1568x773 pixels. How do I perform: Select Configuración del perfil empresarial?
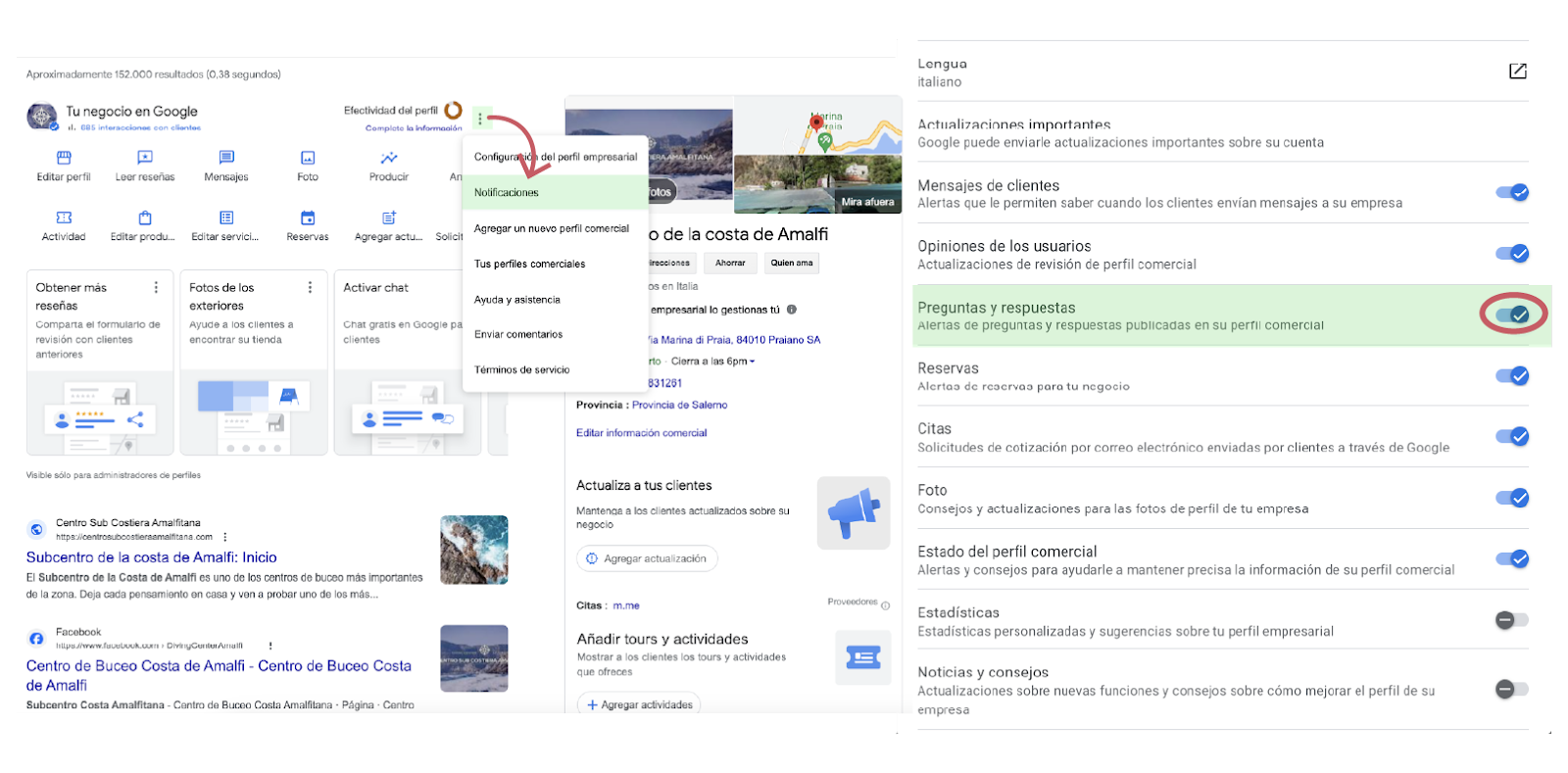[x=556, y=157]
